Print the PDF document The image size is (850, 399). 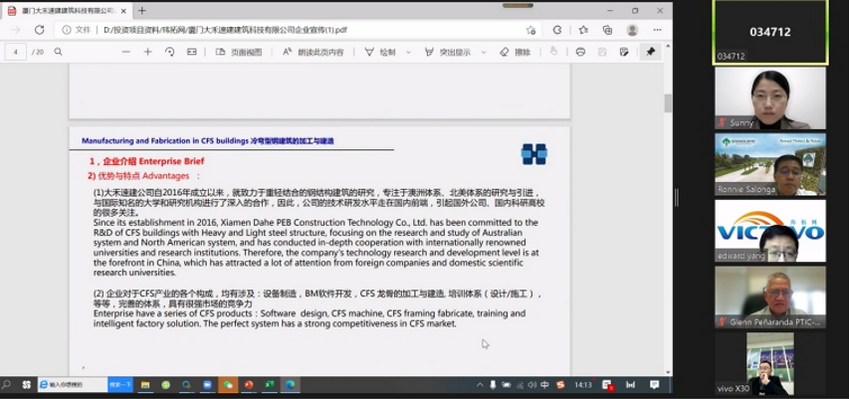(x=580, y=52)
